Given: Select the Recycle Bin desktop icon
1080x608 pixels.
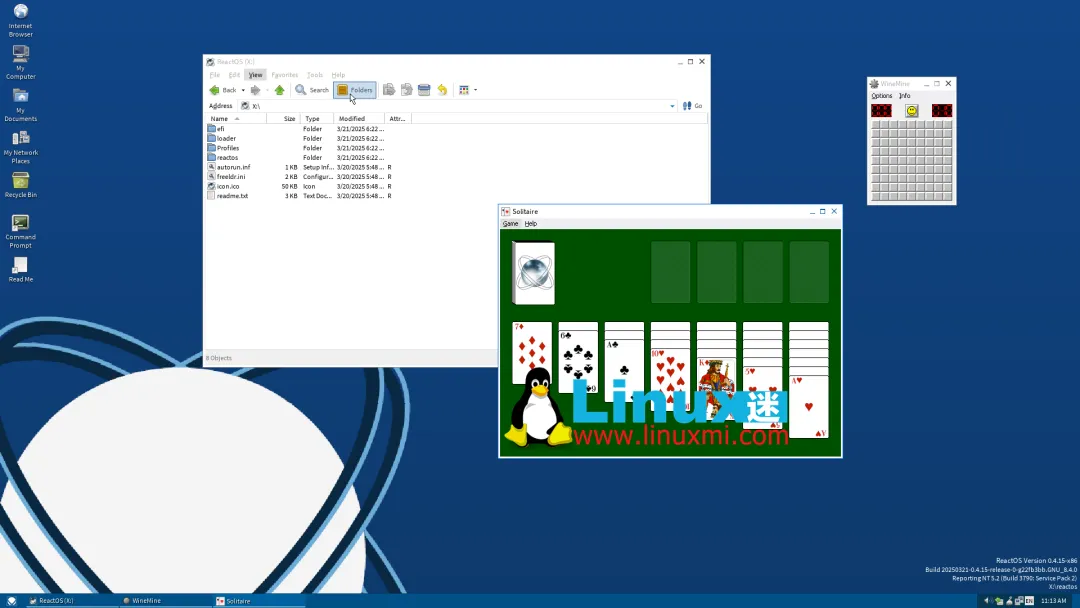Looking at the screenshot, I should [21, 185].
